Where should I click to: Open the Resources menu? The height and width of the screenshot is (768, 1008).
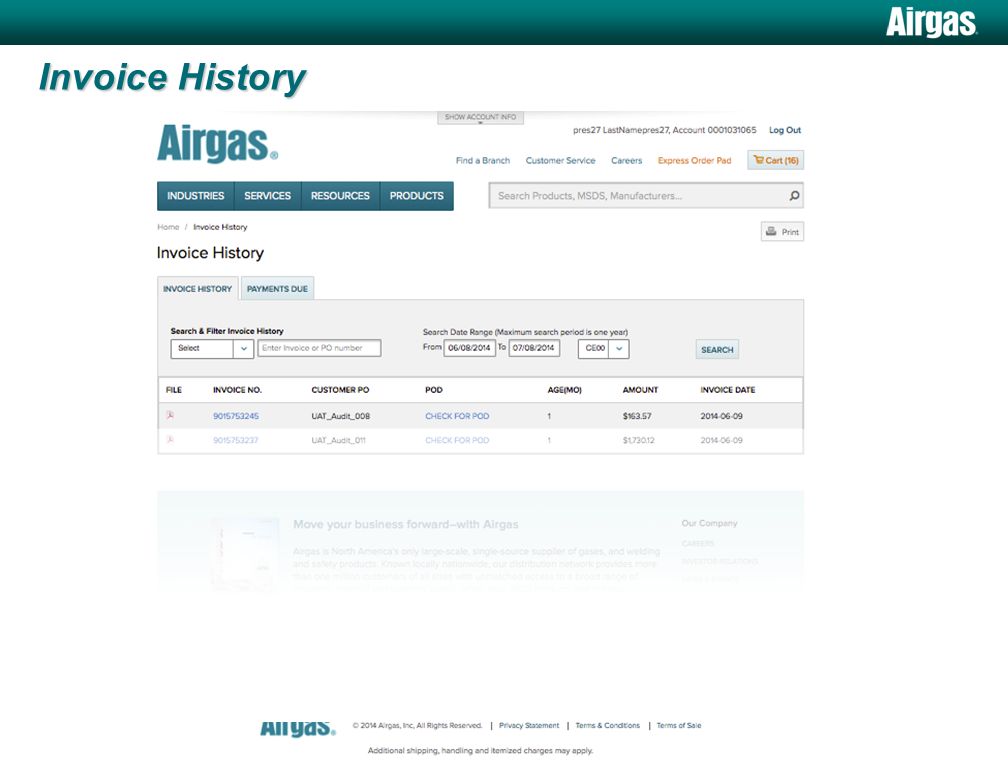point(340,196)
